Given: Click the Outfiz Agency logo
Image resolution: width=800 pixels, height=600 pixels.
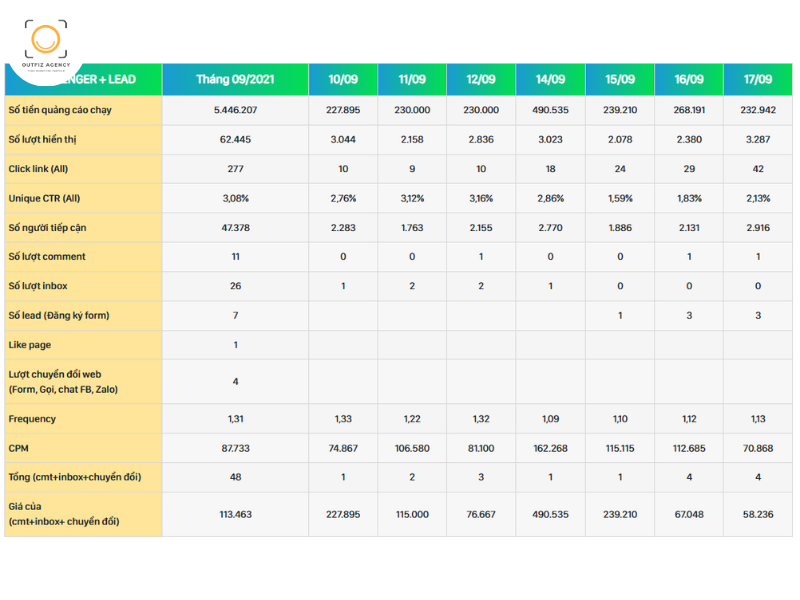Looking at the screenshot, I should pos(44,45).
